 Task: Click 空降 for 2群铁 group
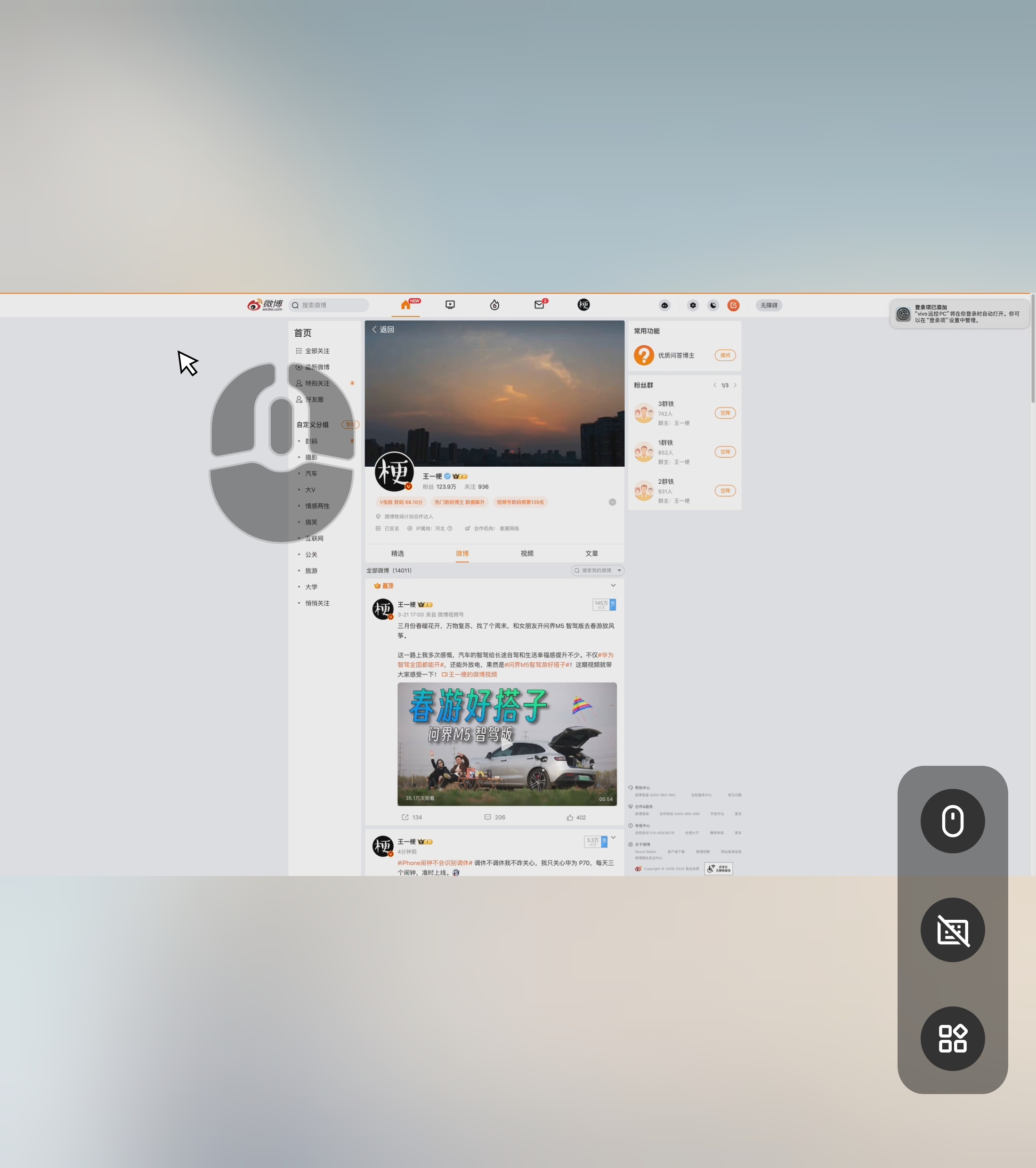725,491
